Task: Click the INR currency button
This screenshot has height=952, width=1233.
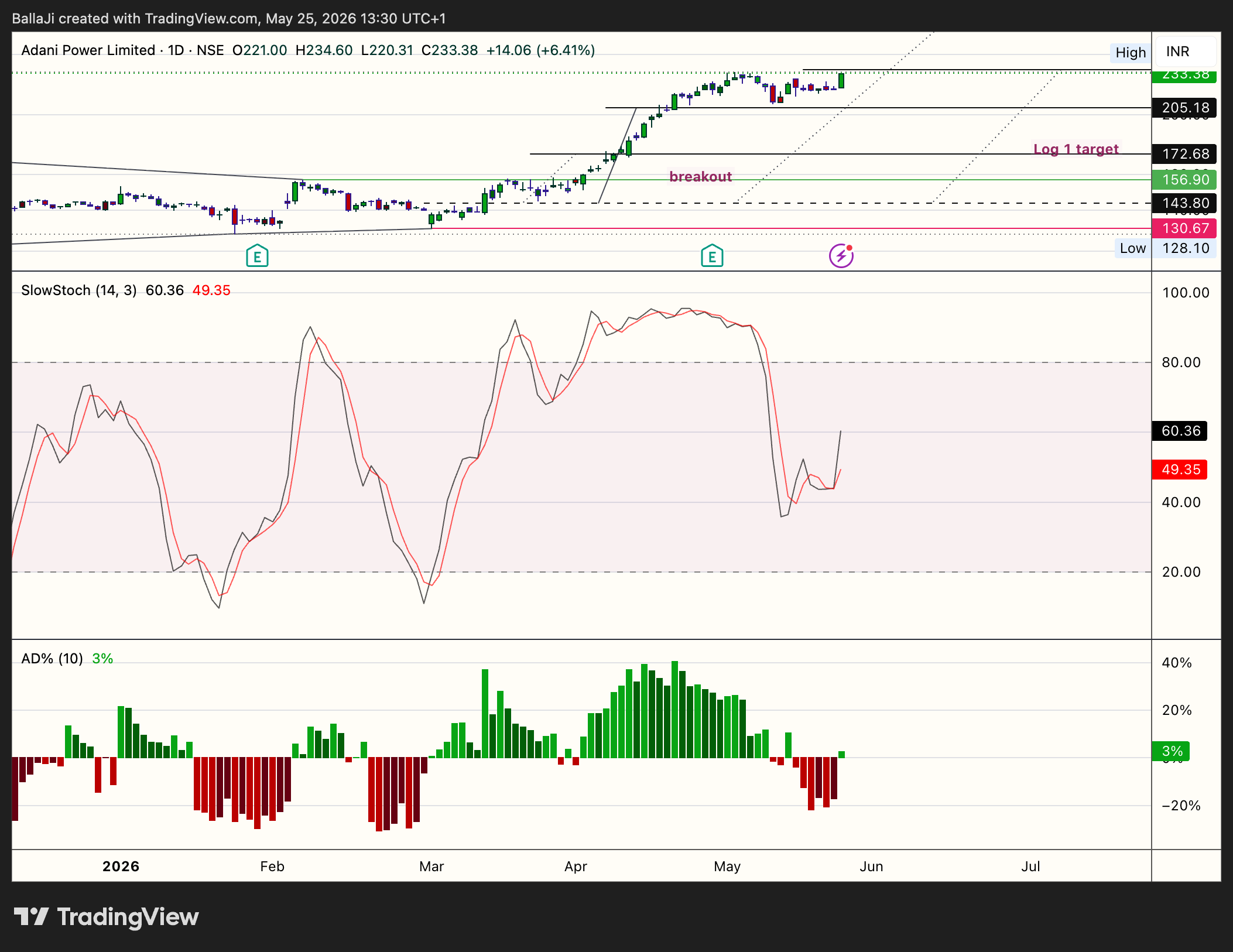Action: click(1185, 52)
